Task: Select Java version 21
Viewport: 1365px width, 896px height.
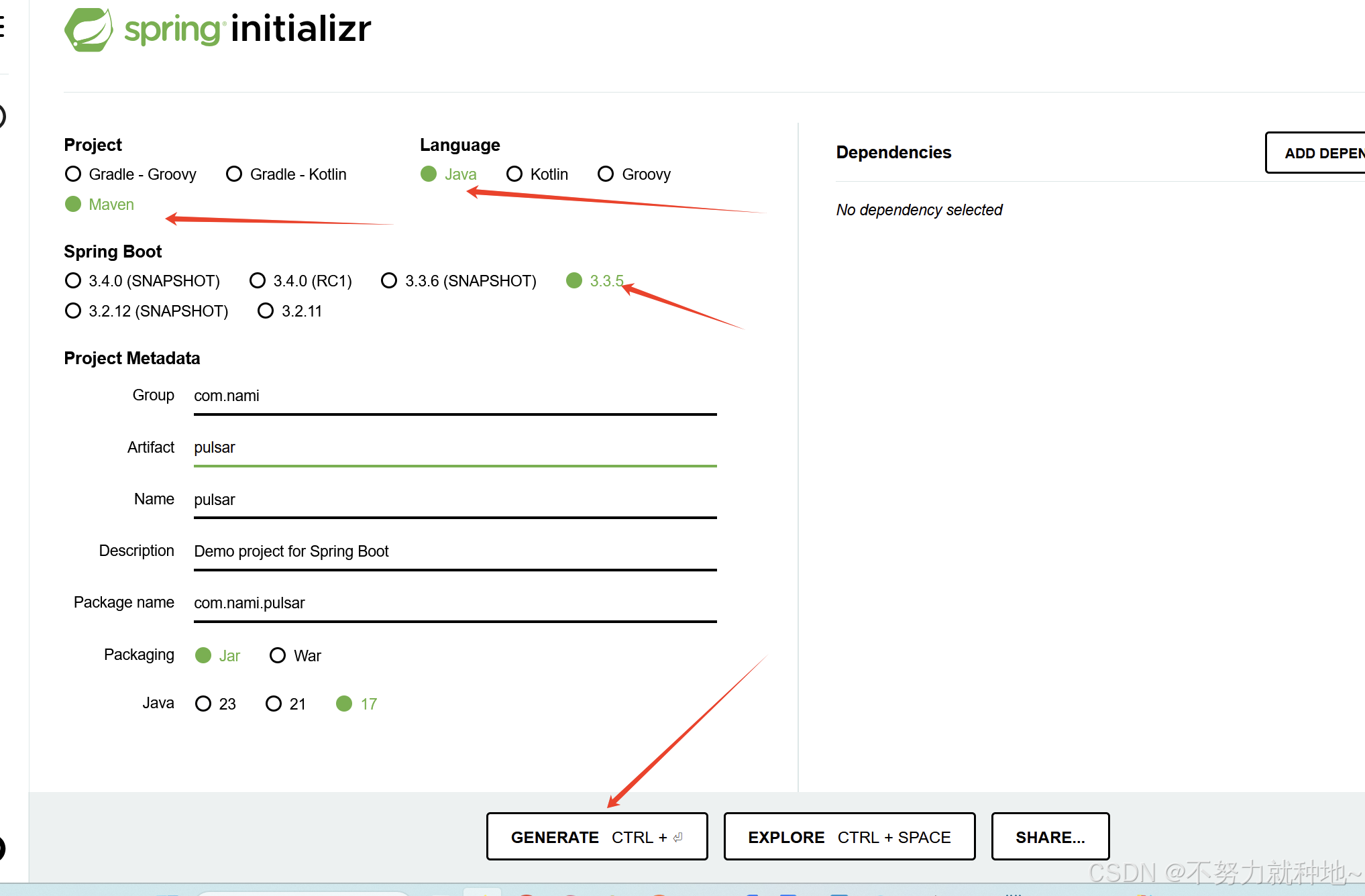Action: click(274, 704)
